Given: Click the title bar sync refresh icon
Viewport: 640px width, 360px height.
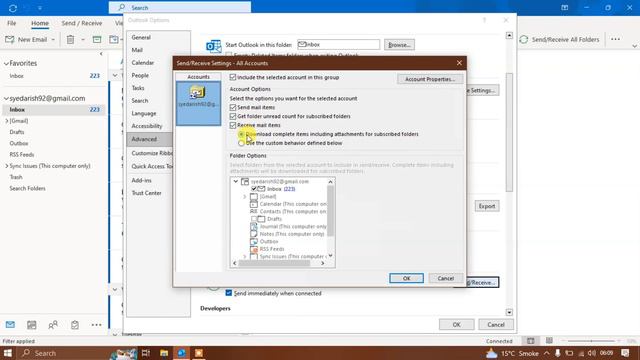Looking at the screenshot, I should [13, 8].
